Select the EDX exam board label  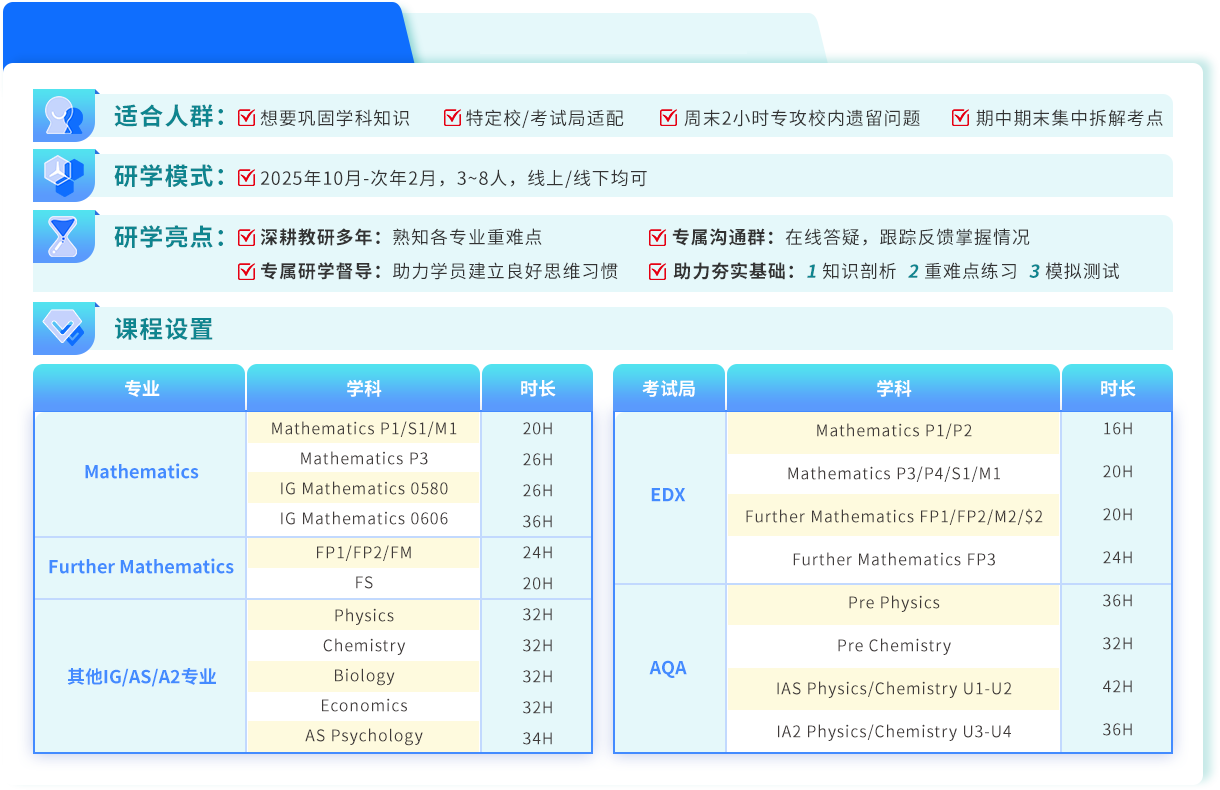coord(668,496)
